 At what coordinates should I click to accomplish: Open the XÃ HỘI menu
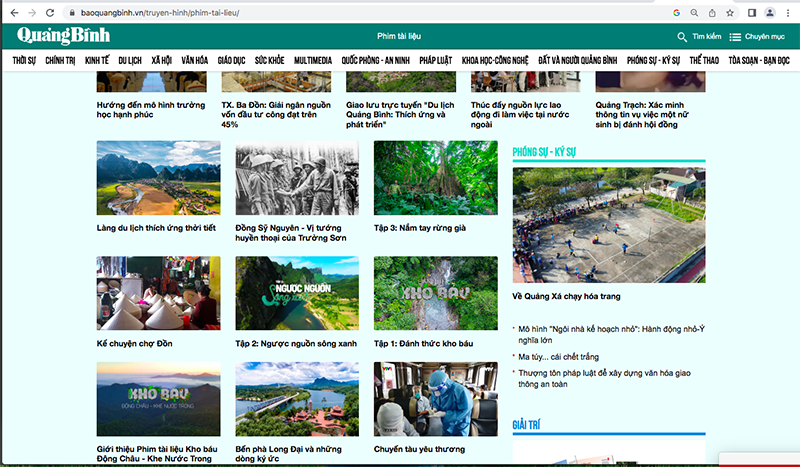(161, 60)
